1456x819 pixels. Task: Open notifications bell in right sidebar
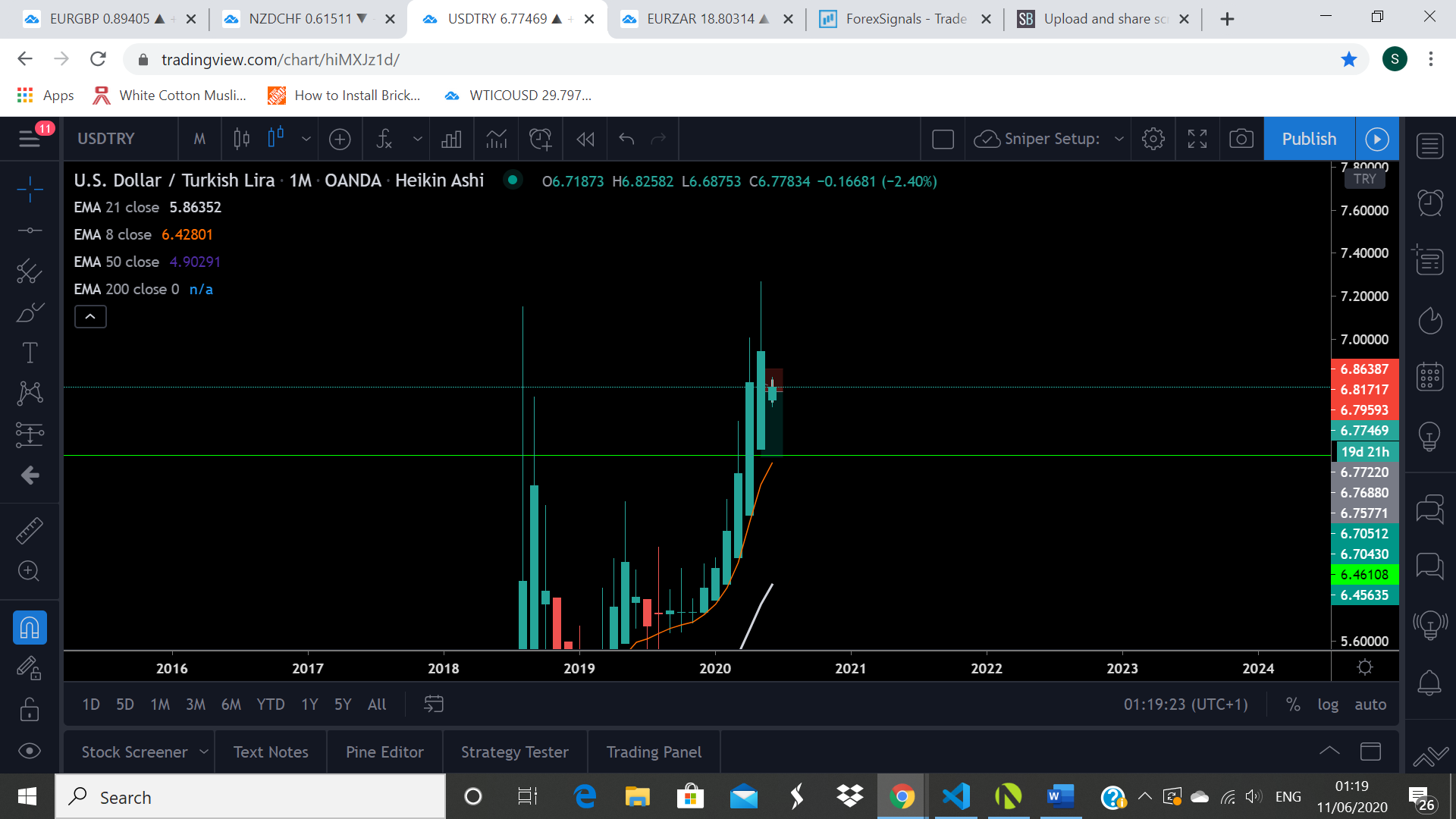pos(1430,682)
